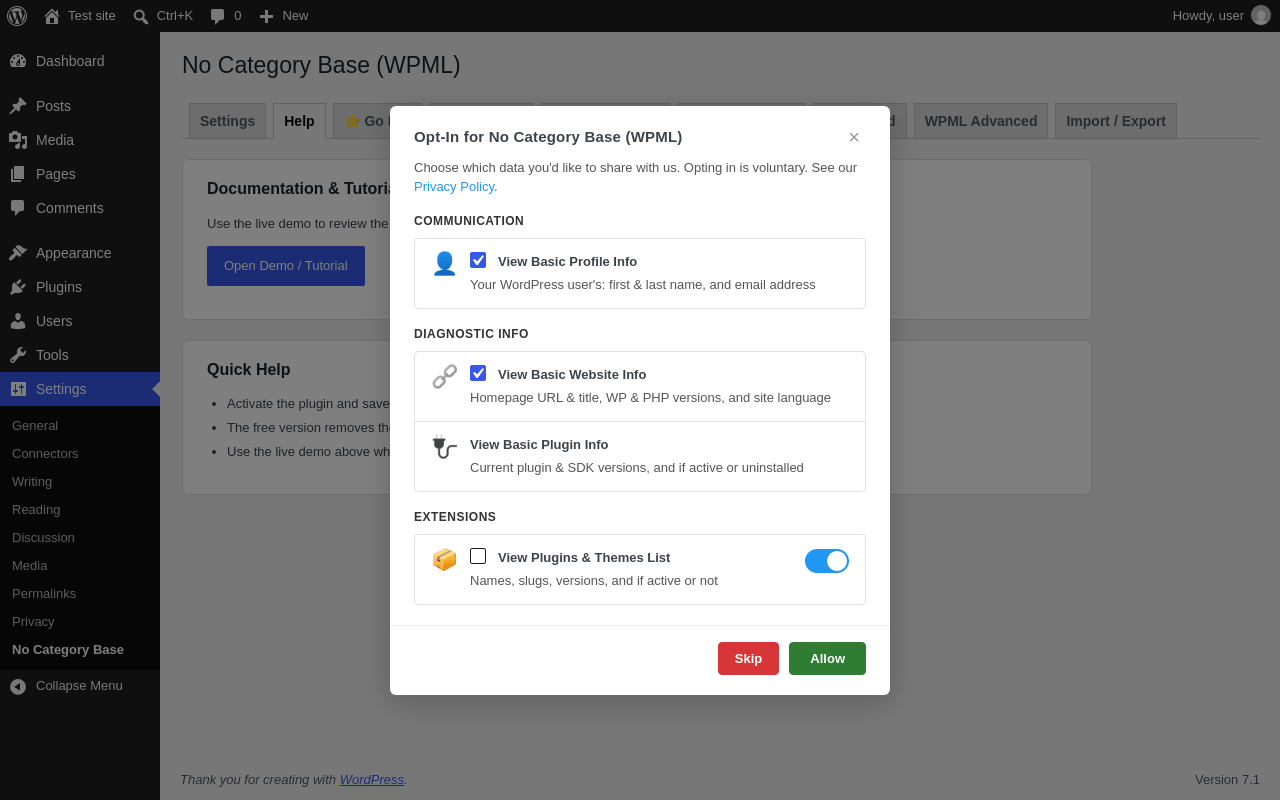The height and width of the screenshot is (800, 1280).
Task: Click Open Demo / Tutorial button
Action: [286, 266]
